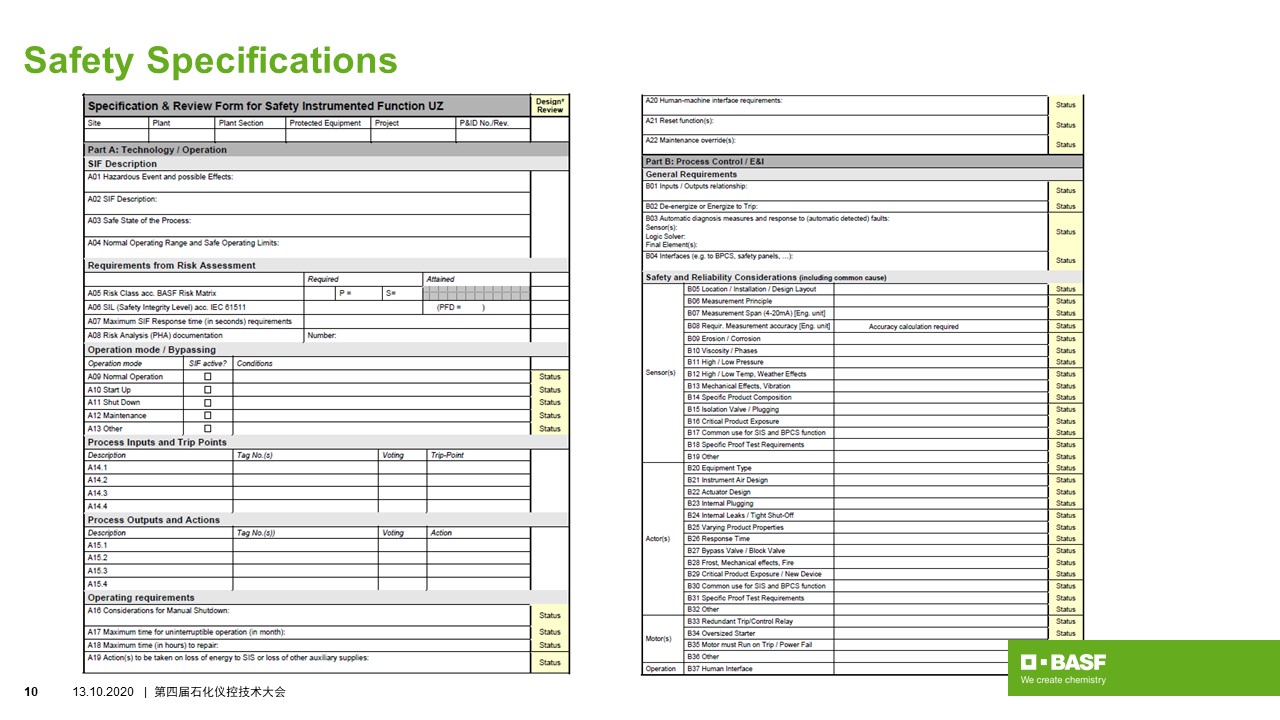The image size is (1280, 720).
Task: Tick the A11 Shut Down checkbox
Action: pos(208,403)
